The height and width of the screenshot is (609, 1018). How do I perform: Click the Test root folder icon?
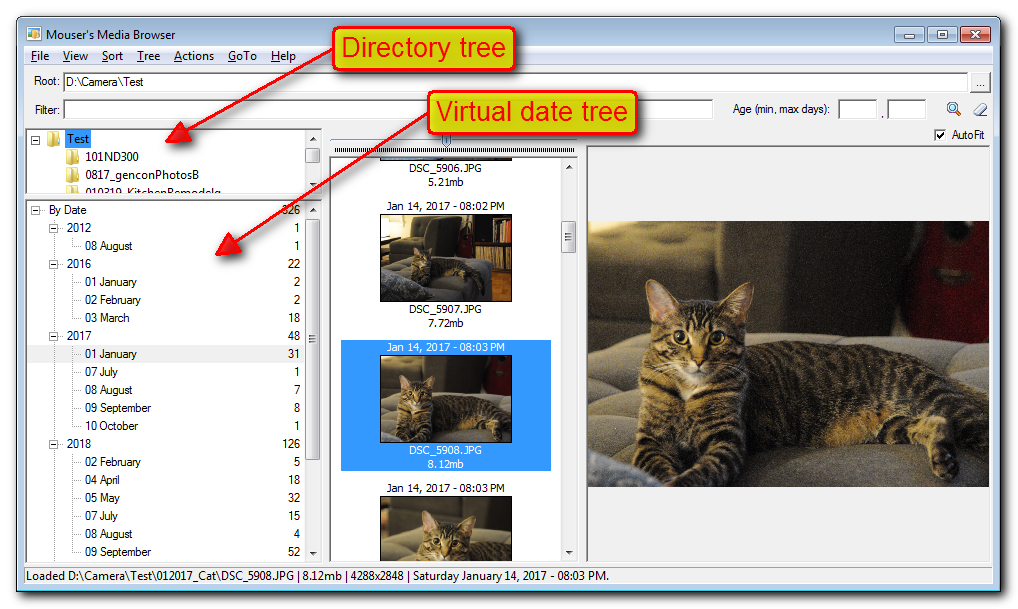[x=54, y=139]
